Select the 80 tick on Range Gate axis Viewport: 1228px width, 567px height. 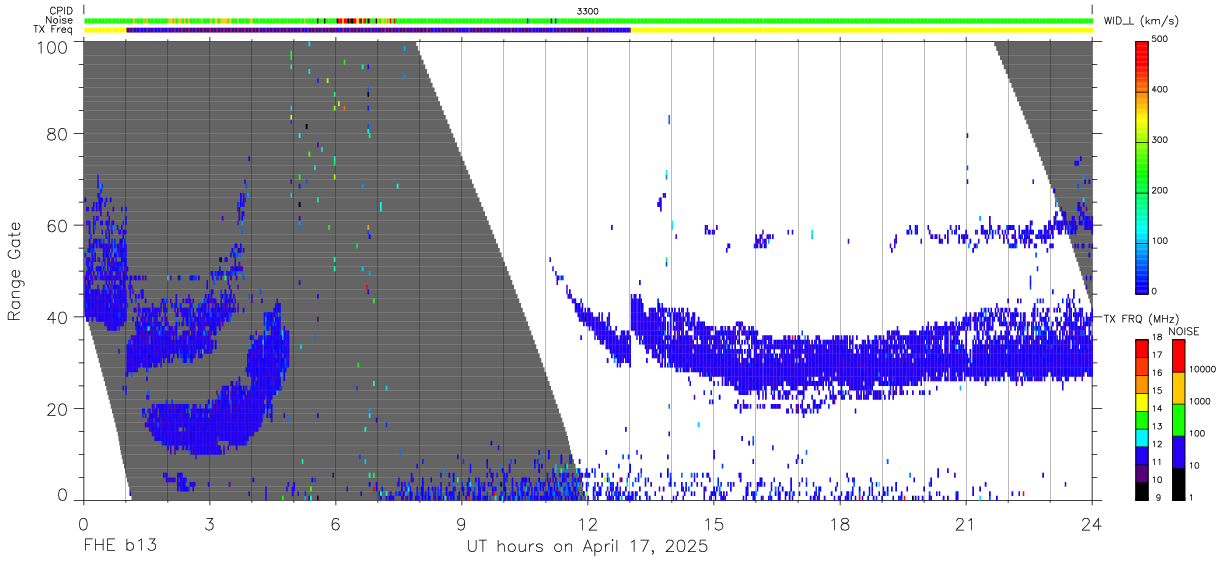(x=57, y=134)
